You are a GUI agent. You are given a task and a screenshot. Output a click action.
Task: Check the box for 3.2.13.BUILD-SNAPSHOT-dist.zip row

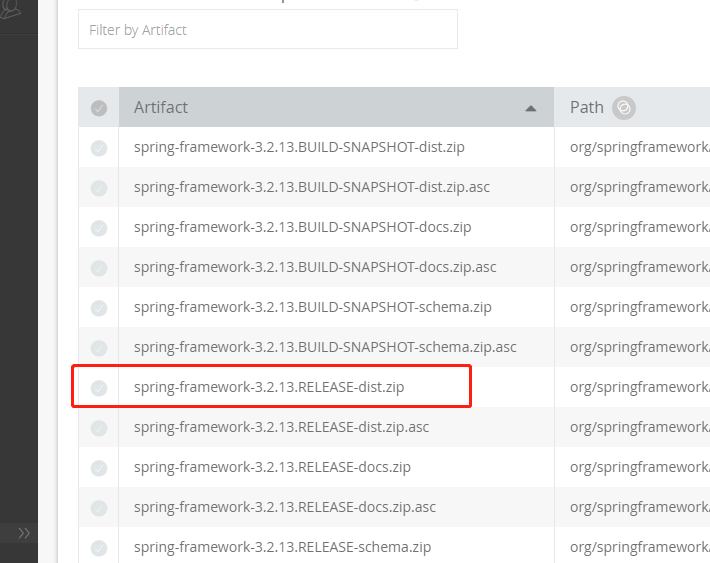[99, 148]
